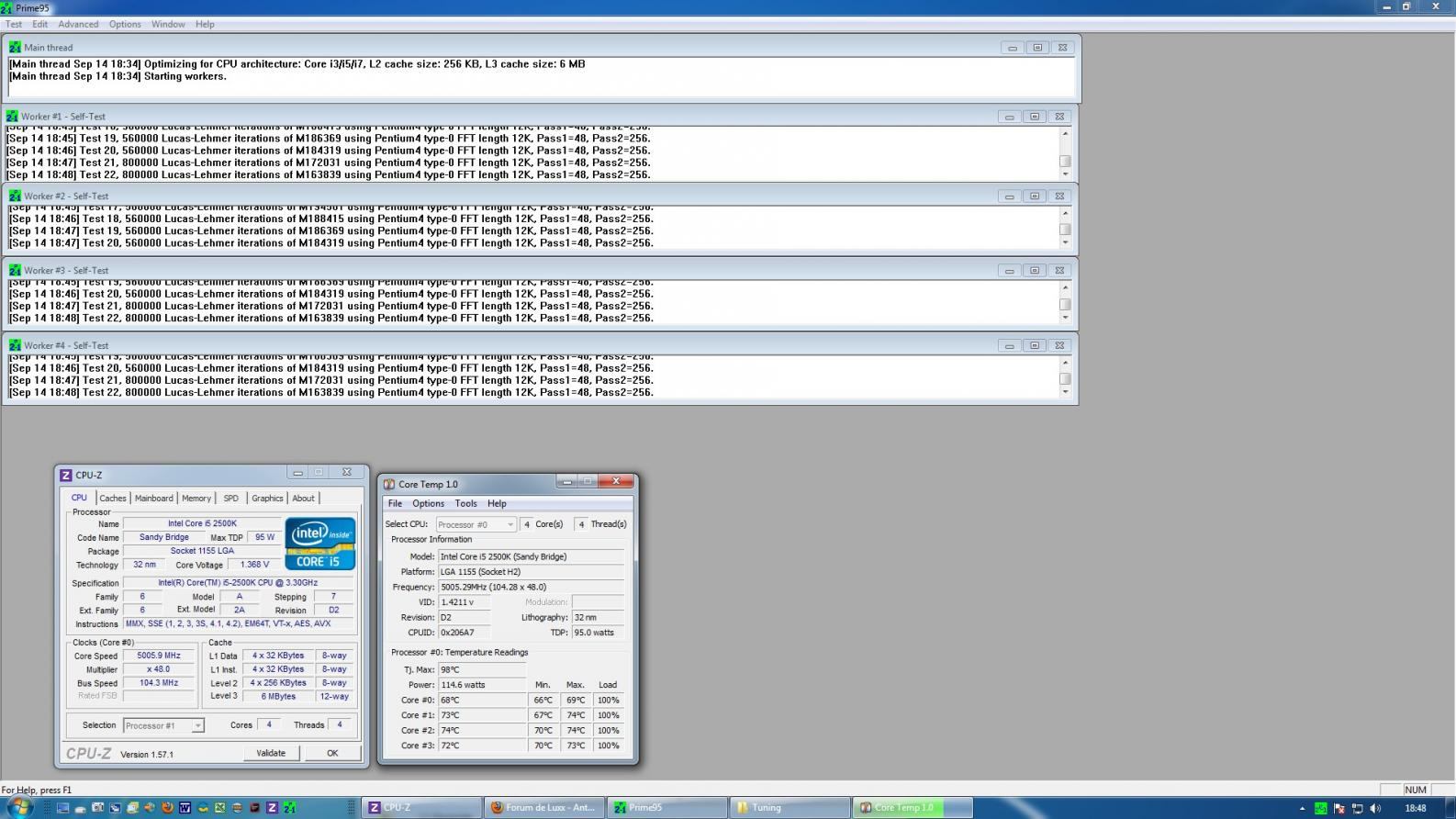The width and height of the screenshot is (1456, 819).
Task: Open Prime95 Options menu
Action: [x=125, y=24]
